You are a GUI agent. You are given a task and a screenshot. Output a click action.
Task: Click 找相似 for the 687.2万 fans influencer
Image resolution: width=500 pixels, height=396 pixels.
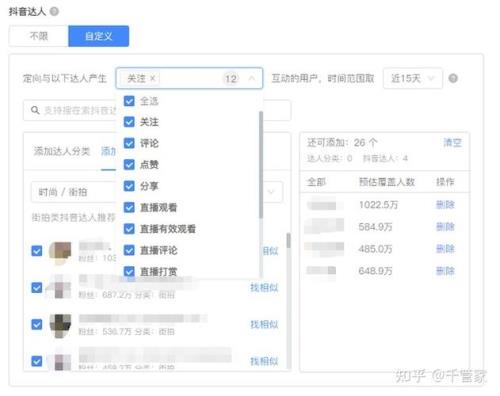(x=264, y=287)
